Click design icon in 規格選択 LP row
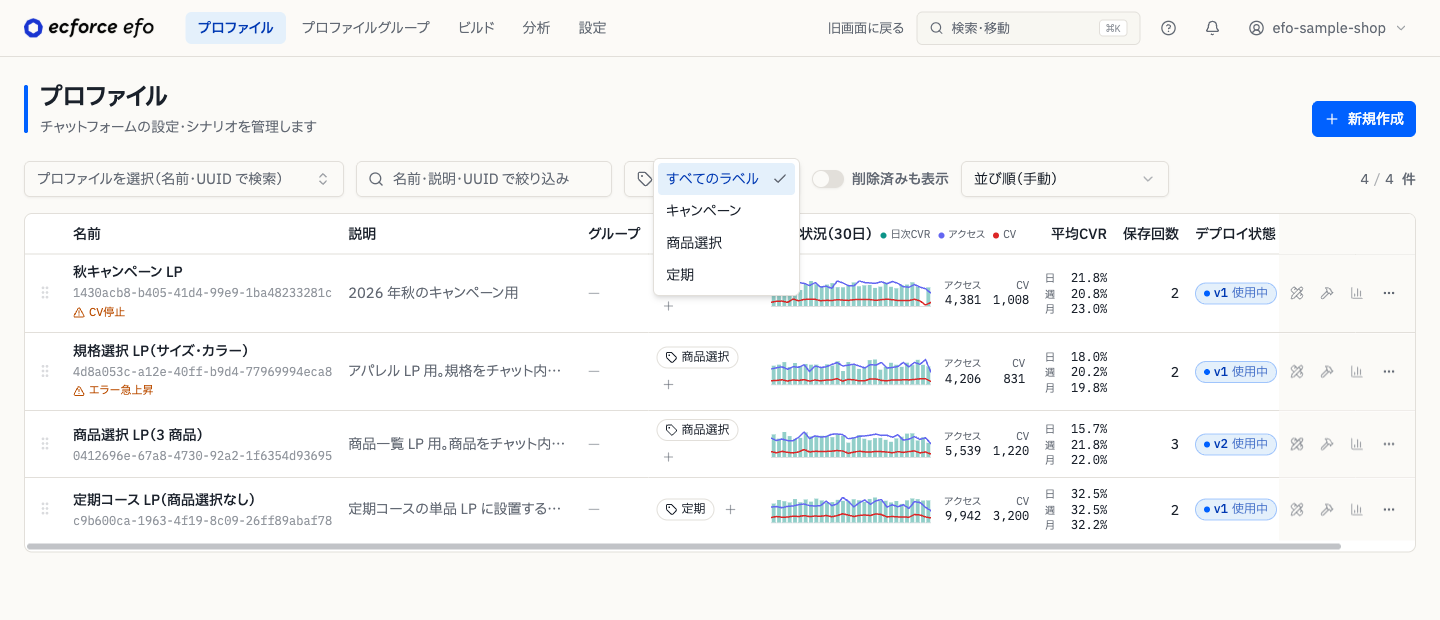1440x620 pixels. [x=1297, y=372]
